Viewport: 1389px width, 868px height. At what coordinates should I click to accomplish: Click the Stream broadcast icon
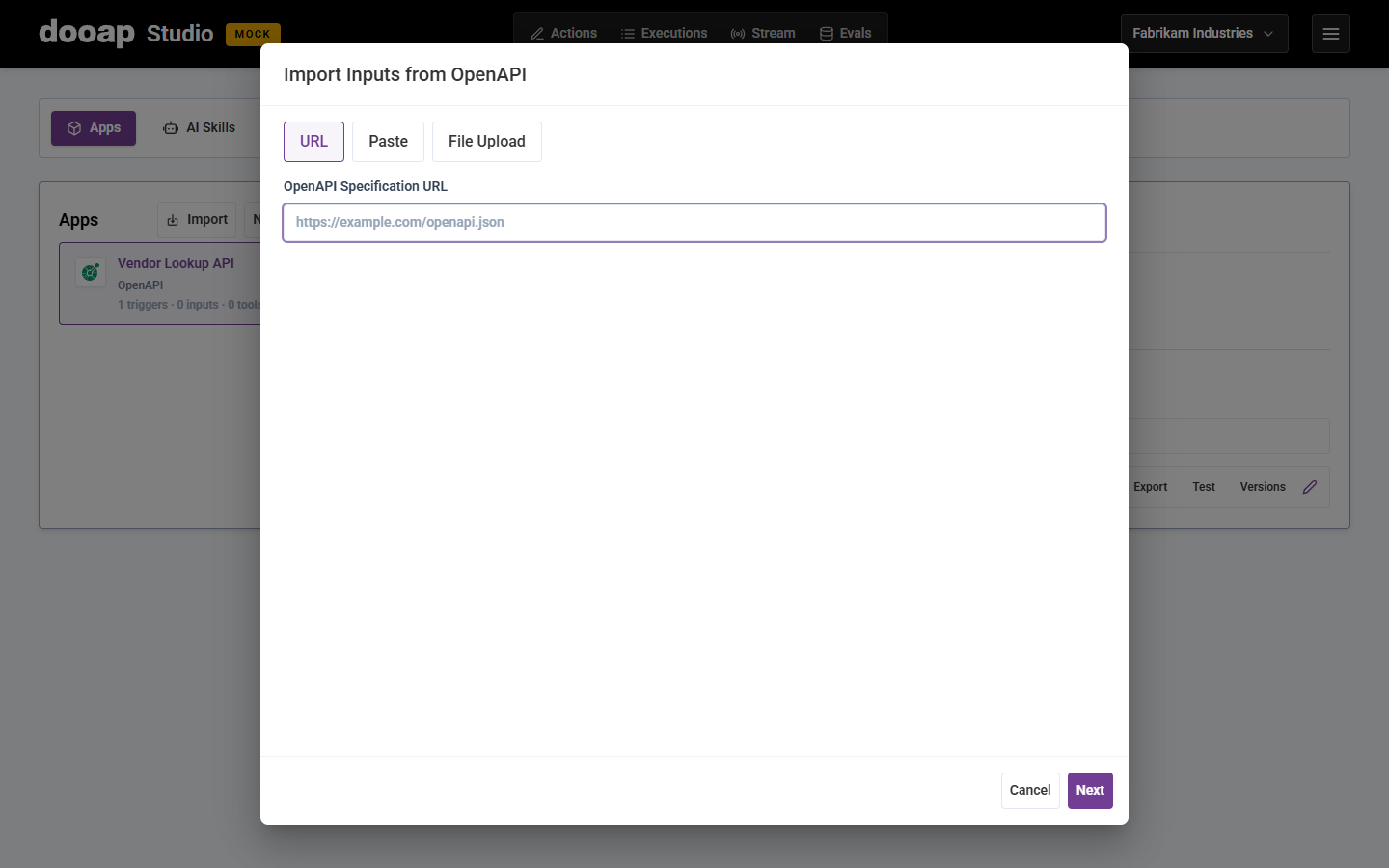coord(738,34)
